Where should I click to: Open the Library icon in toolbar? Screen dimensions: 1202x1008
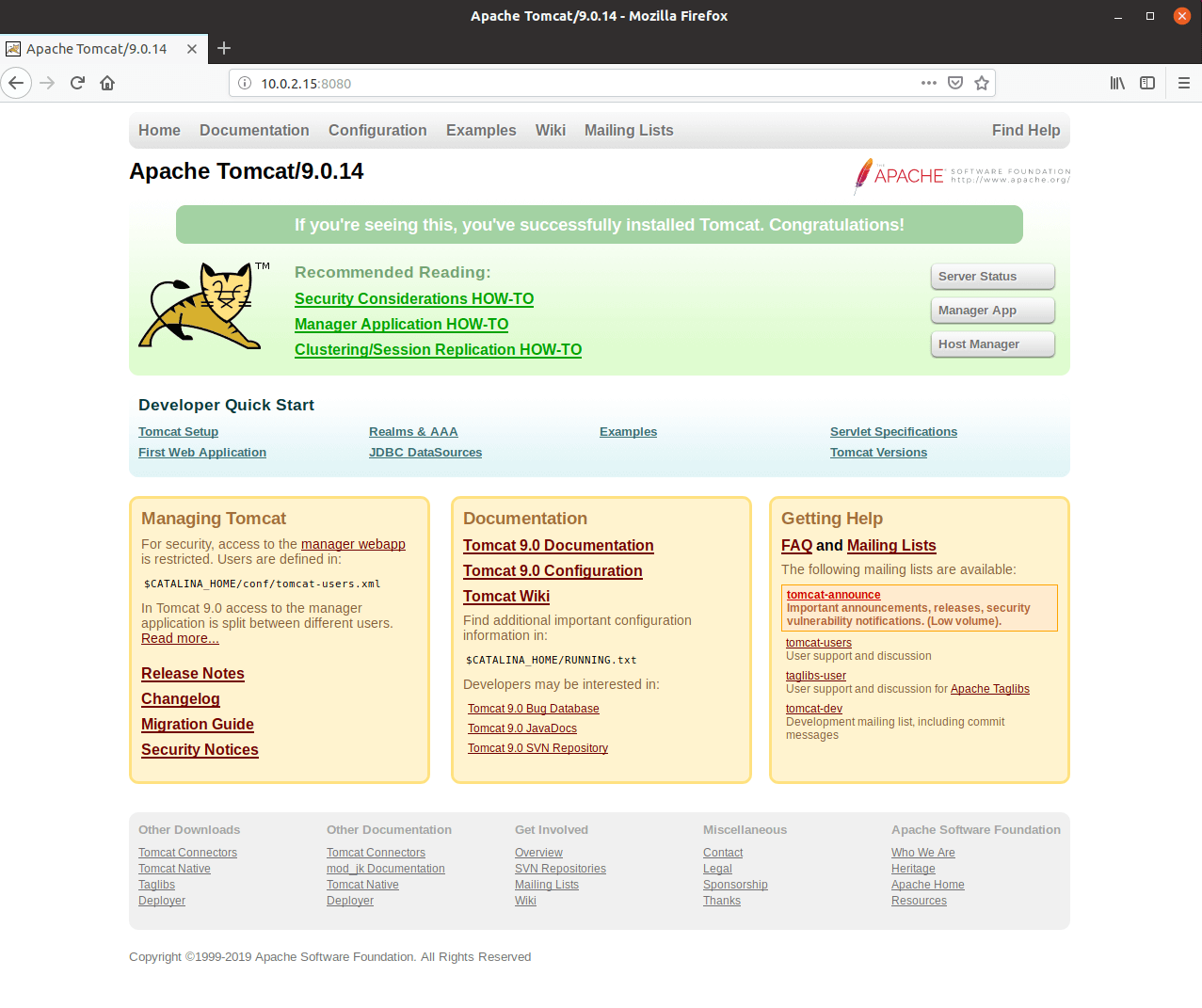click(x=1117, y=83)
